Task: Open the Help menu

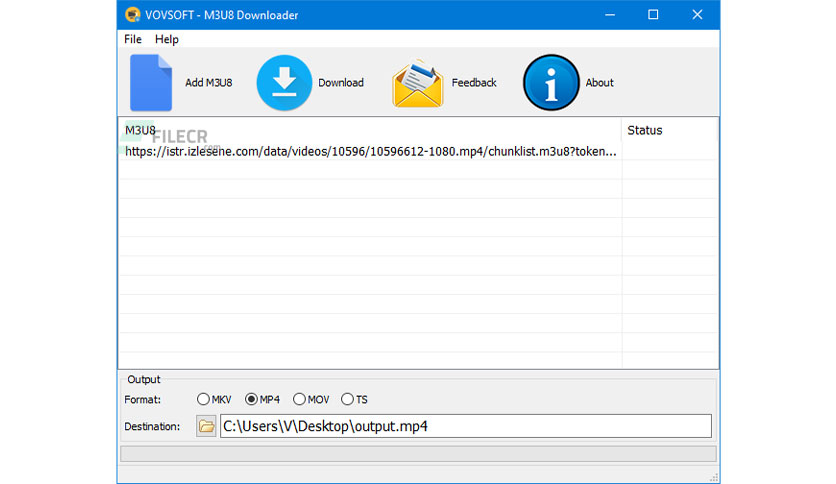Action: click(166, 39)
